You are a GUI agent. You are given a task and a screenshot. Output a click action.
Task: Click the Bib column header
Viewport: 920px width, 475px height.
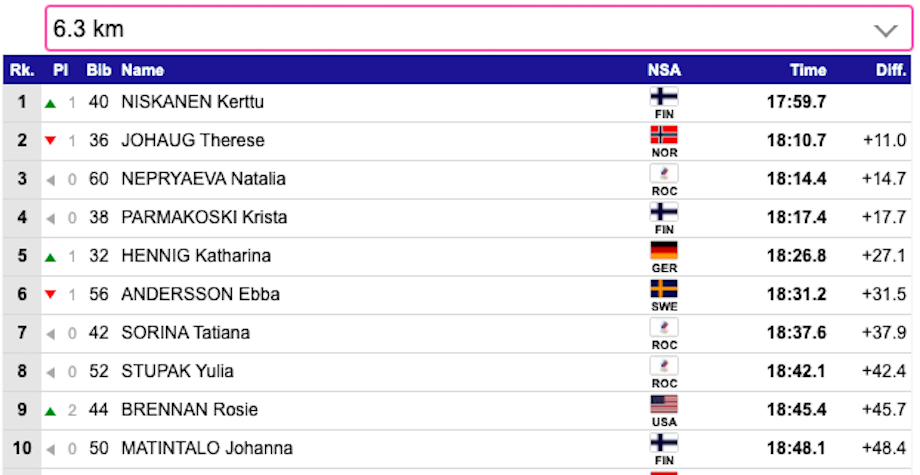pos(99,70)
